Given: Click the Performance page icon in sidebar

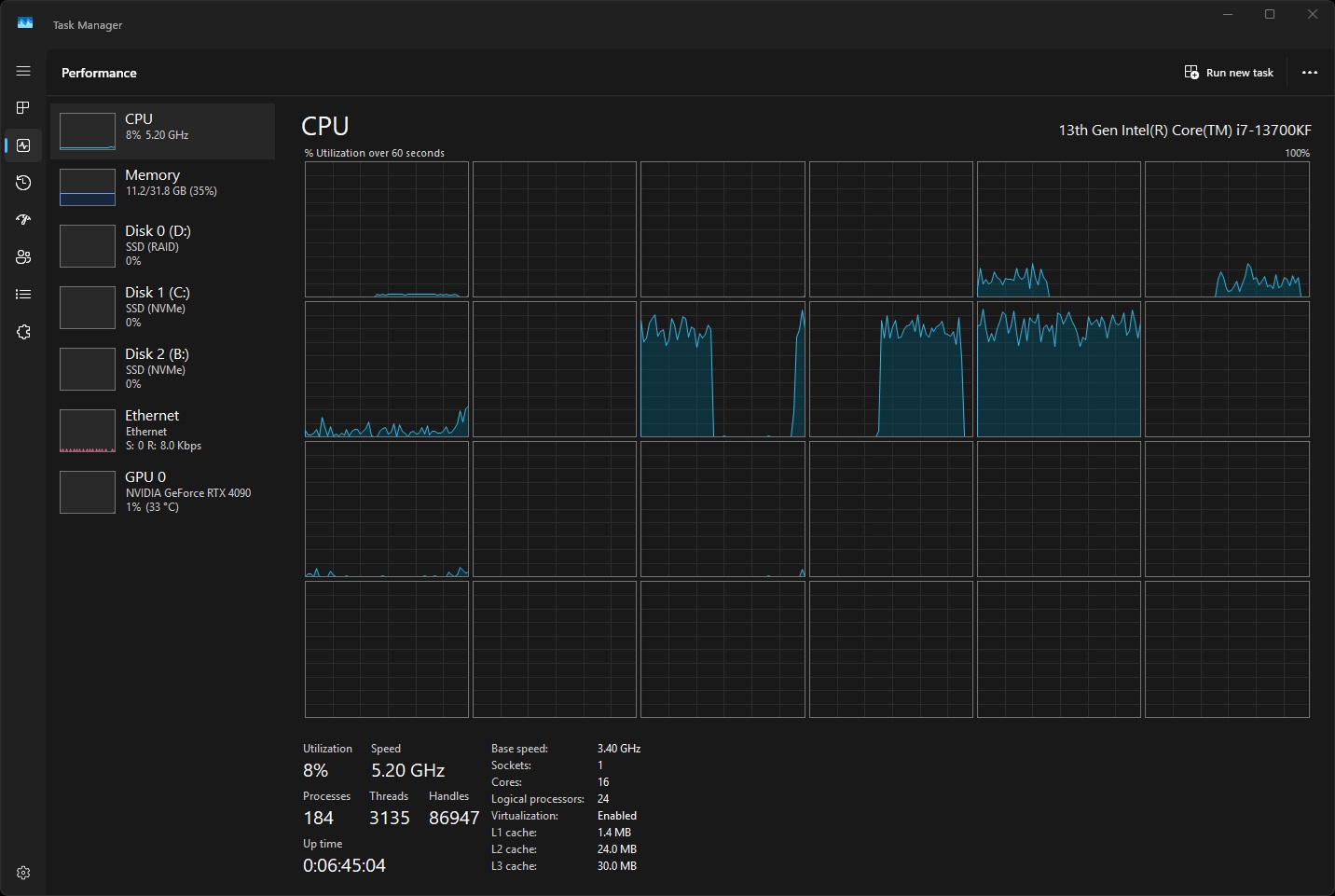Looking at the screenshot, I should 23,145.
